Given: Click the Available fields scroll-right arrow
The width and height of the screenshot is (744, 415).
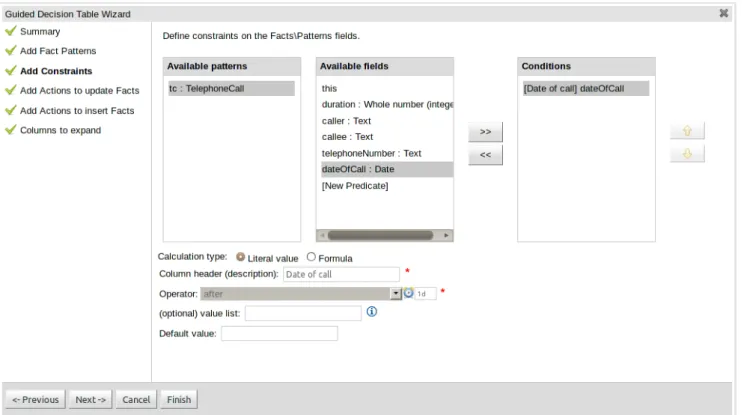Looking at the screenshot, I should point(446,235).
